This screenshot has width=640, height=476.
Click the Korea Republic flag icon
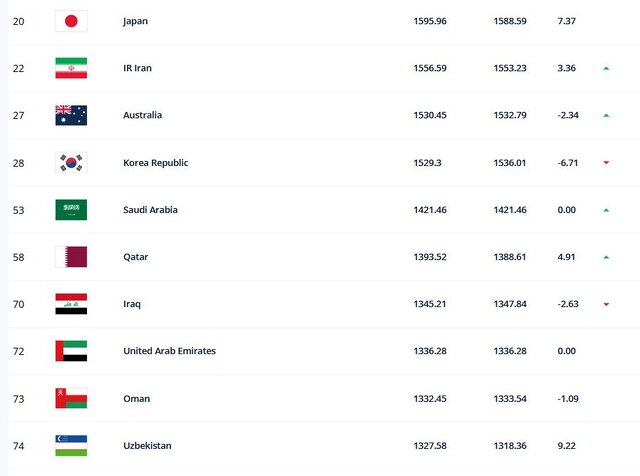tap(71, 162)
